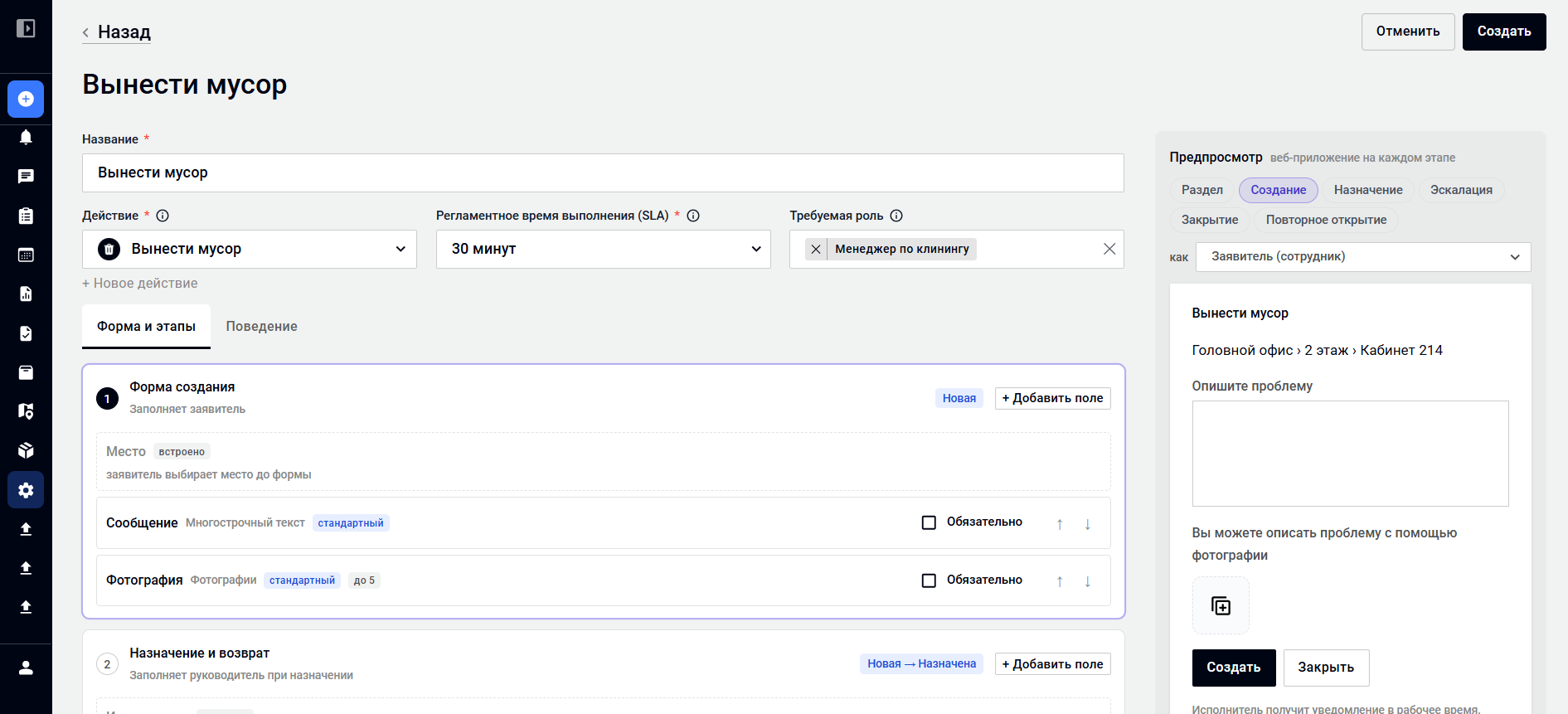Open the report chart document sidebar icon
The height and width of the screenshot is (714, 1568).
(x=26, y=294)
